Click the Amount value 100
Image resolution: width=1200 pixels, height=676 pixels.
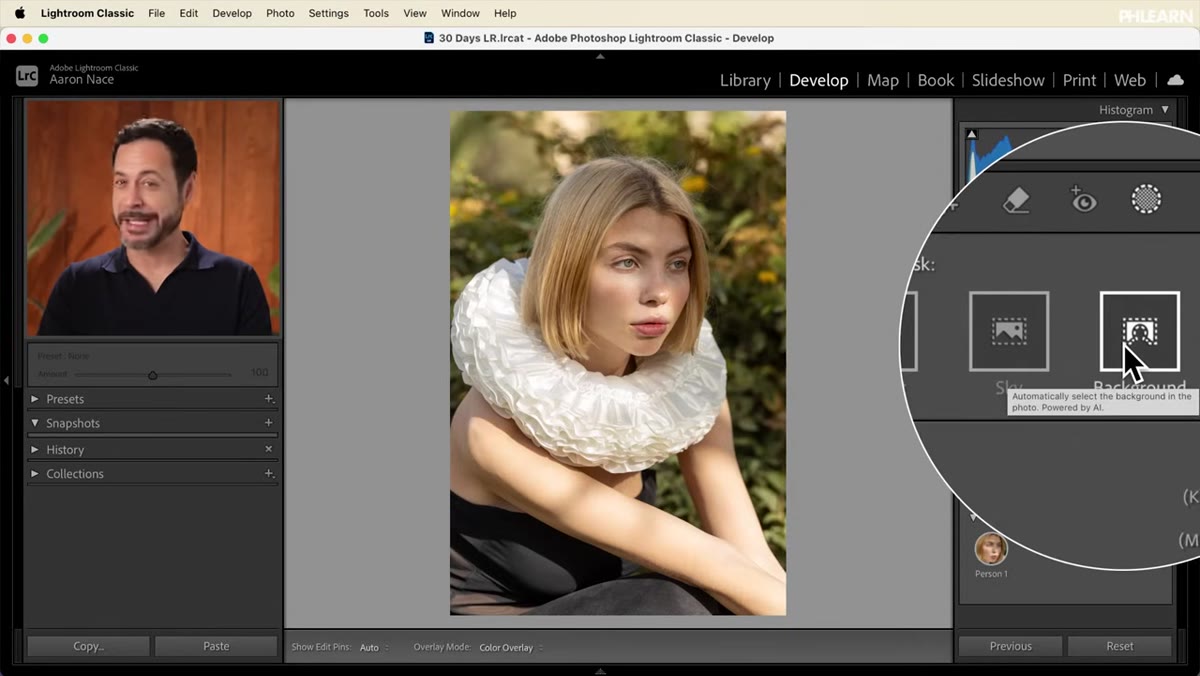click(259, 373)
